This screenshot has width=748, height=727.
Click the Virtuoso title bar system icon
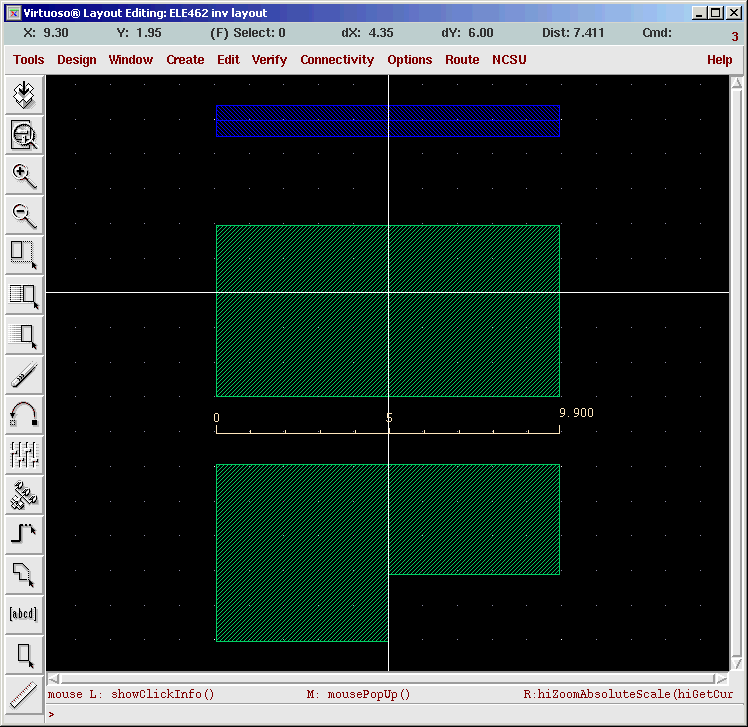click(14, 13)
